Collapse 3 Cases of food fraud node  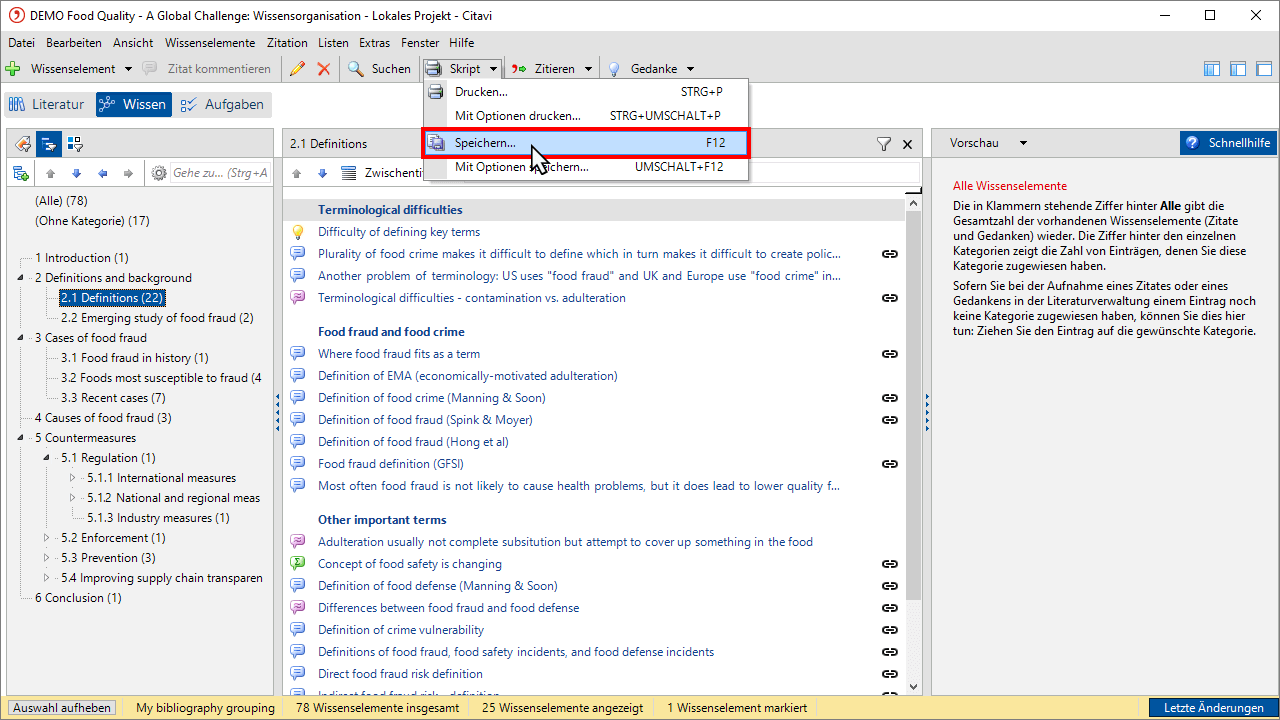tap(21, 338)
